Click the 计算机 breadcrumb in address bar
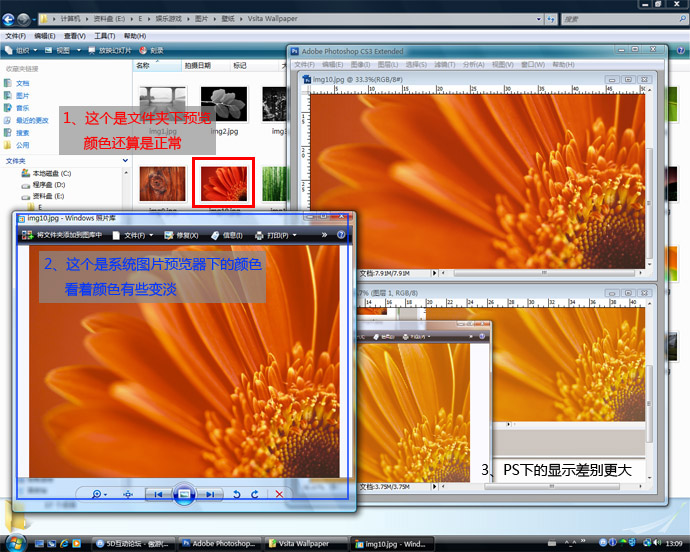This screenshot has height=552, width=690. [x=70, y=19]
